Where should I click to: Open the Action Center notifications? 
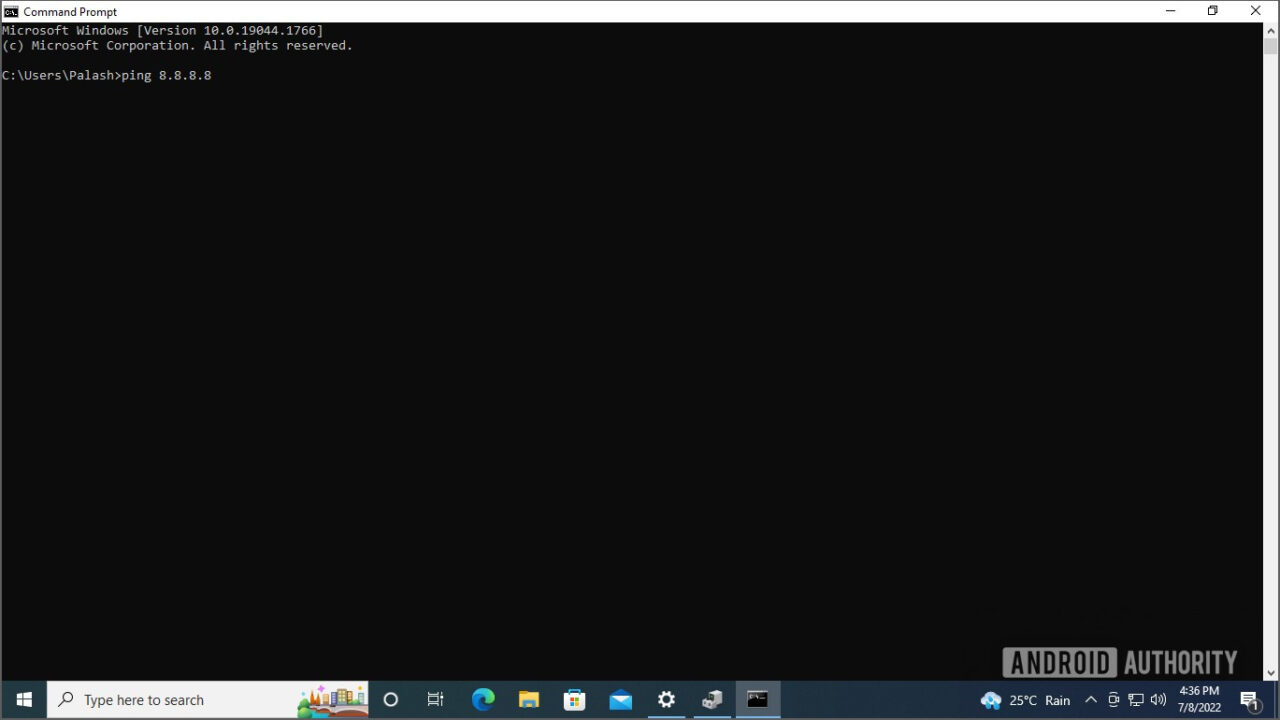click(1250, 699)
